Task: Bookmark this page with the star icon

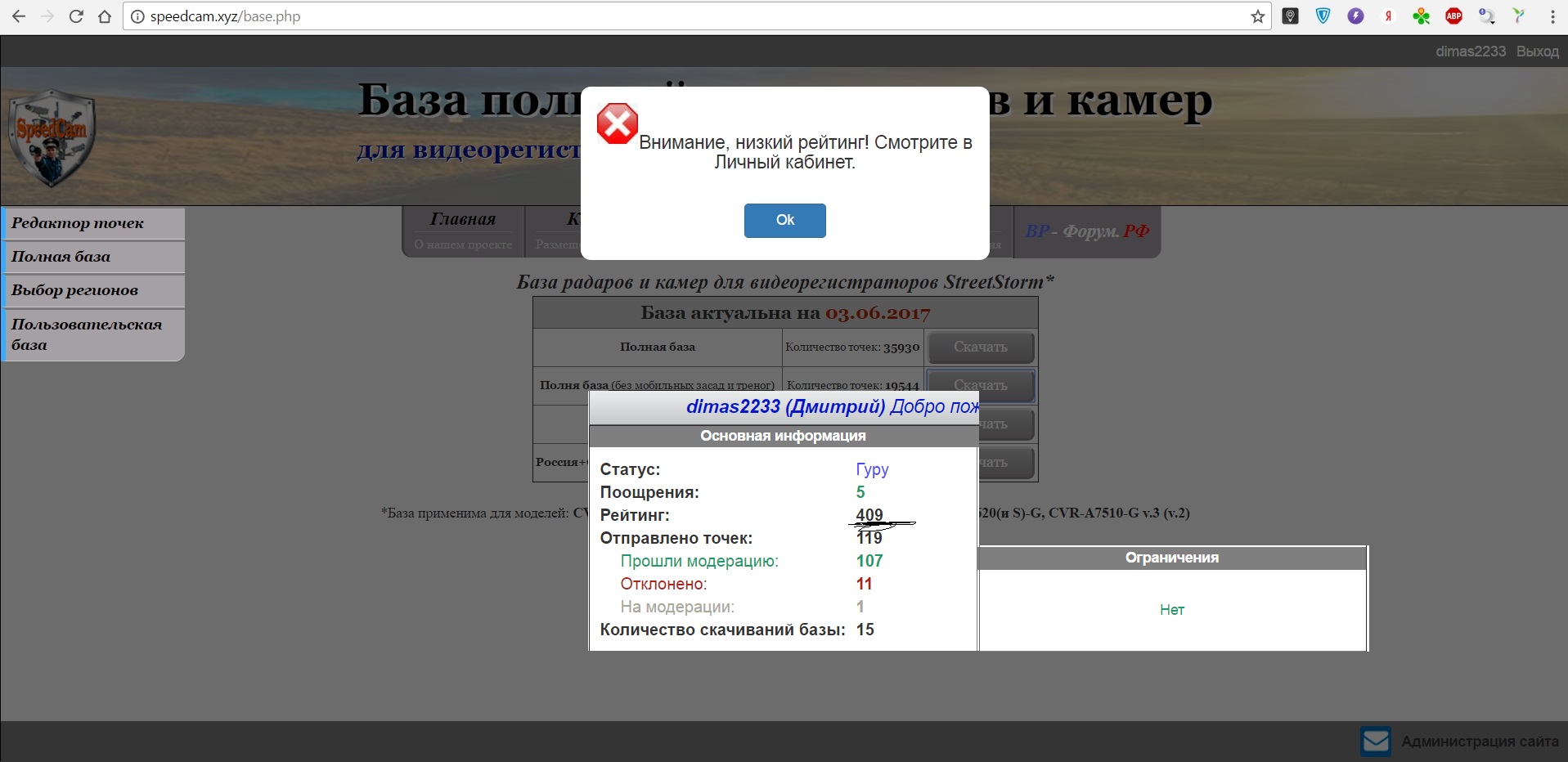Action: [x=1257, y=16]
